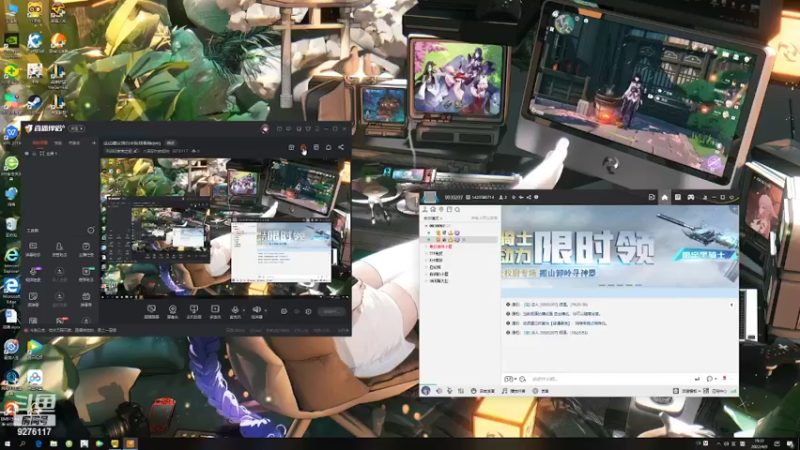Select the last banner carousel indicator in YY
Image resolution: width=800 pixels, height=450 pixels.
pyautogui.click(x=638, y=285)
